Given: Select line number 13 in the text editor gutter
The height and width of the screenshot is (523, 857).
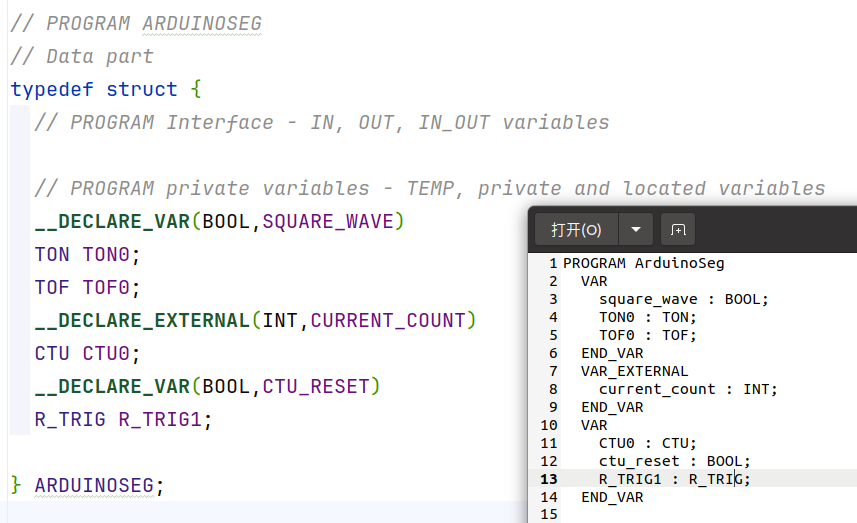Looking at the screenshot, I should (549, 479).
